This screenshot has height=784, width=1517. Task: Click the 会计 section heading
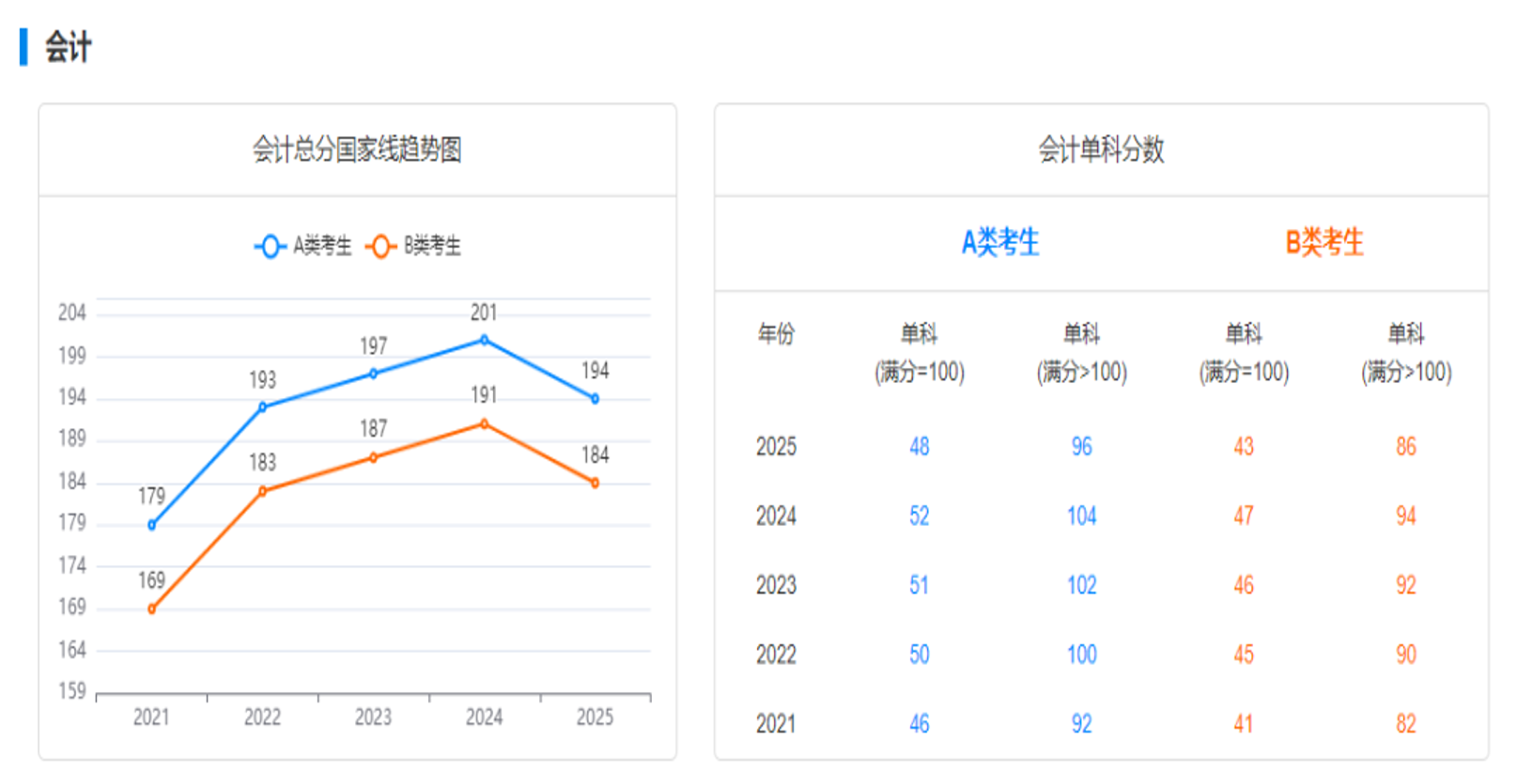pyautogui.click(x=68, y=47)
